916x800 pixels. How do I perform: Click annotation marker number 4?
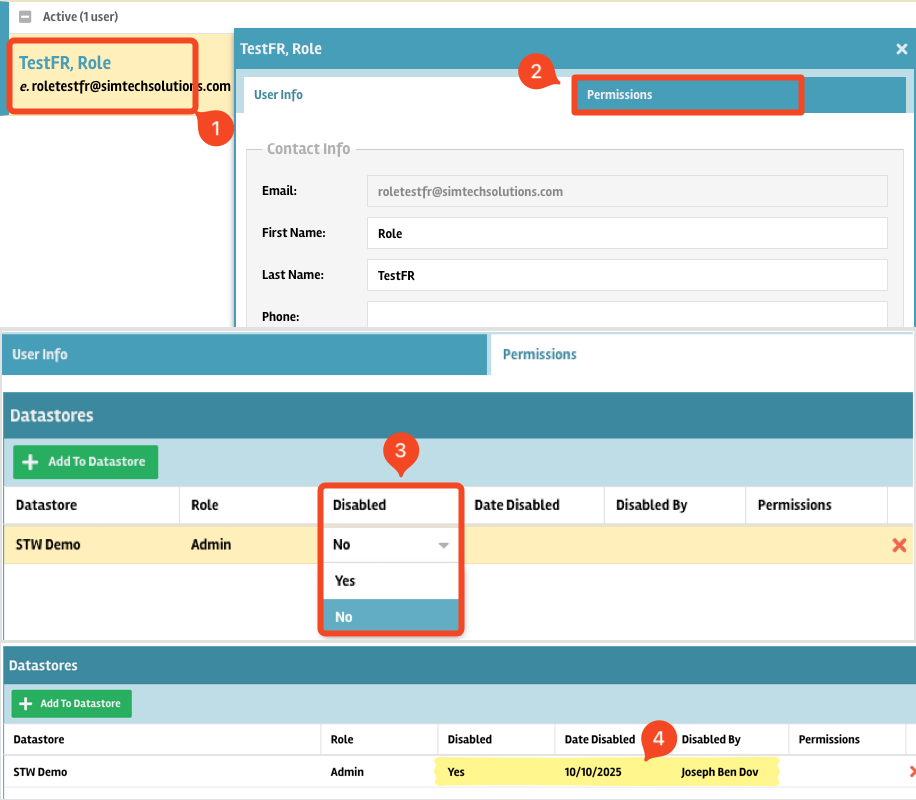pos(657,739)
